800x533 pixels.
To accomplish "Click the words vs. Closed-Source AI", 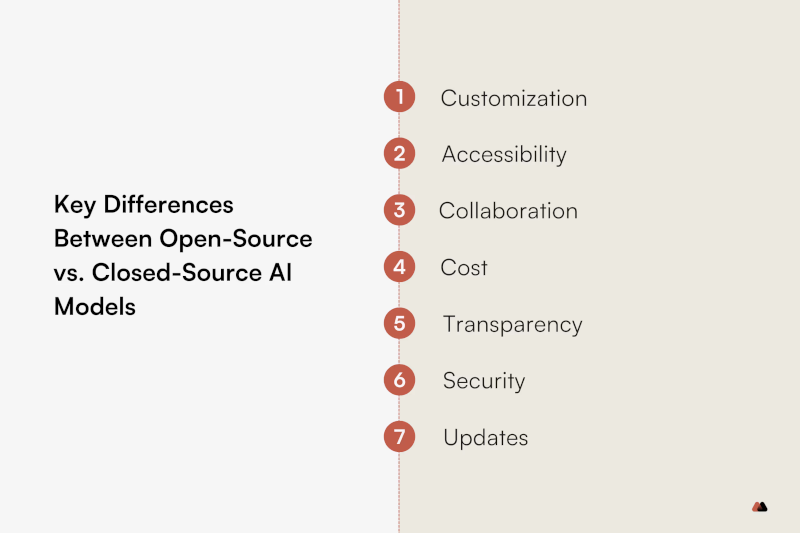I will pos(173,272).
